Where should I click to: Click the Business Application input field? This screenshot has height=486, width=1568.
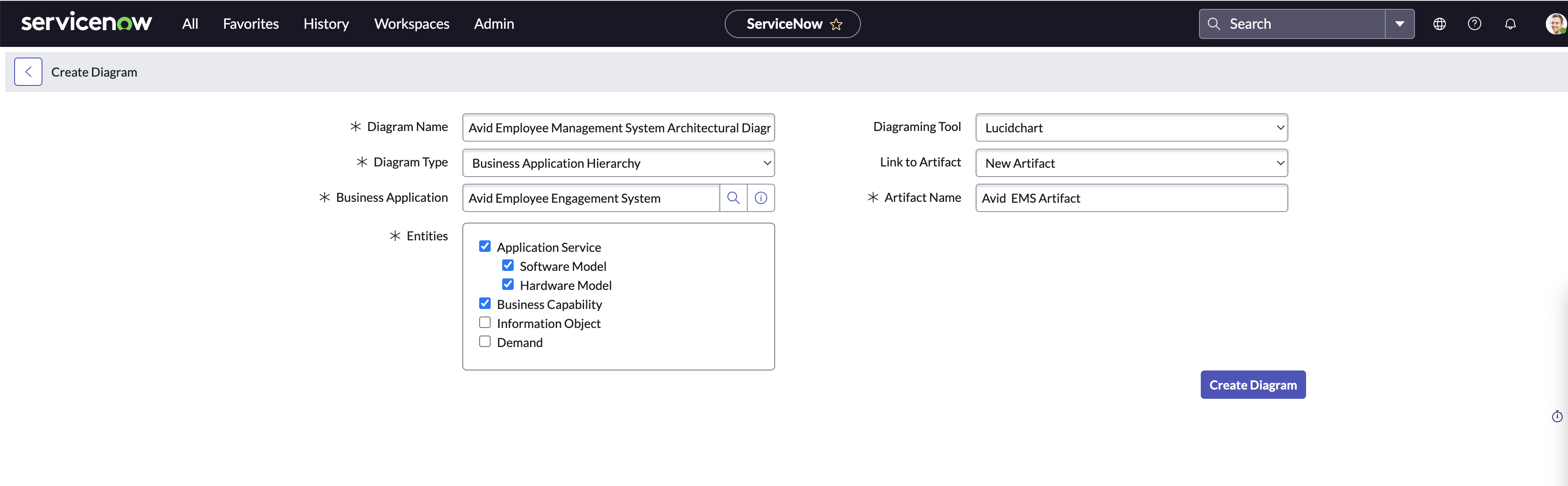coord(591,198)
